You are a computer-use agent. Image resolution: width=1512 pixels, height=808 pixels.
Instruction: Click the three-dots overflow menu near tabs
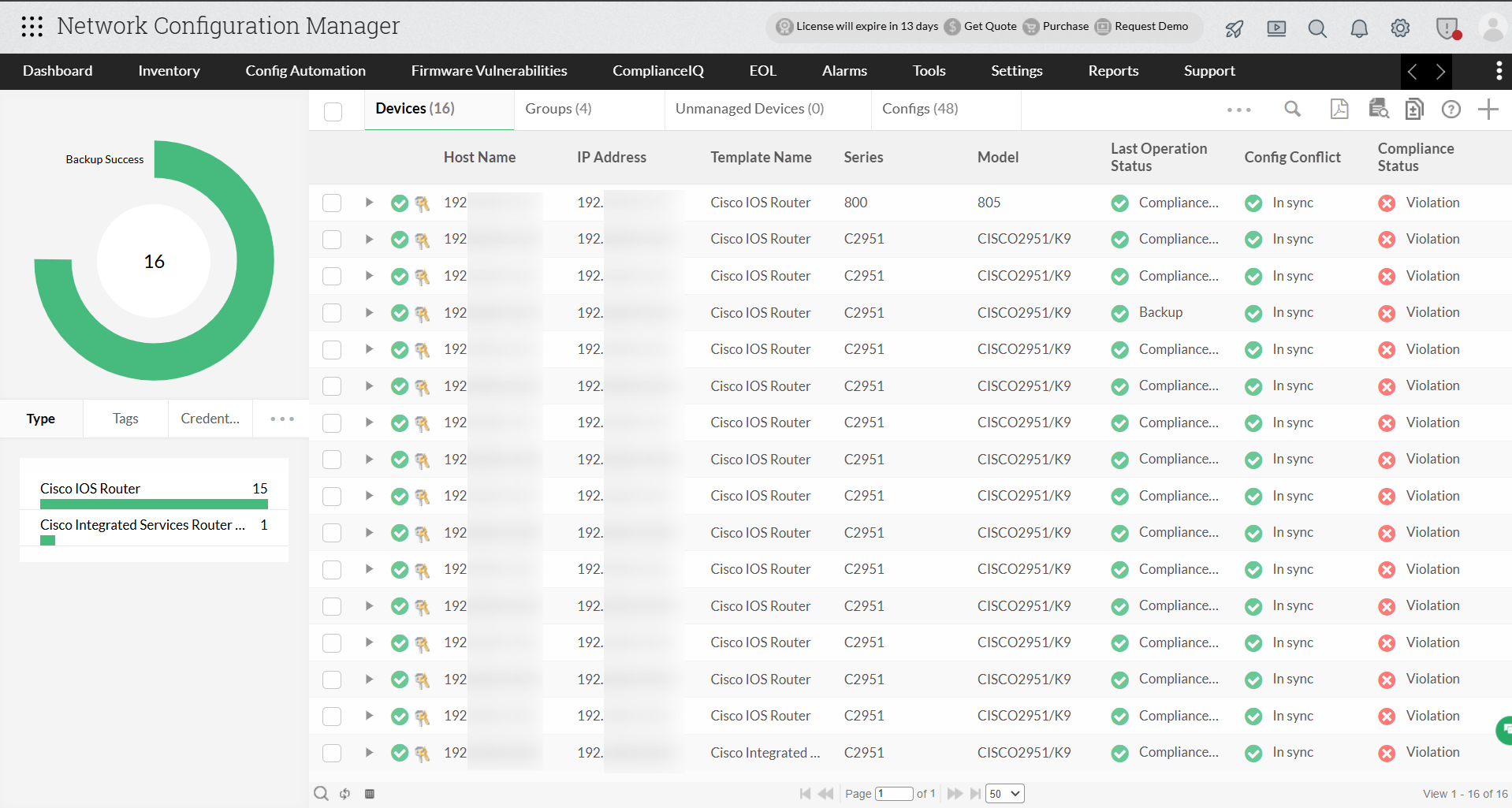click(x=1238, y=110)
